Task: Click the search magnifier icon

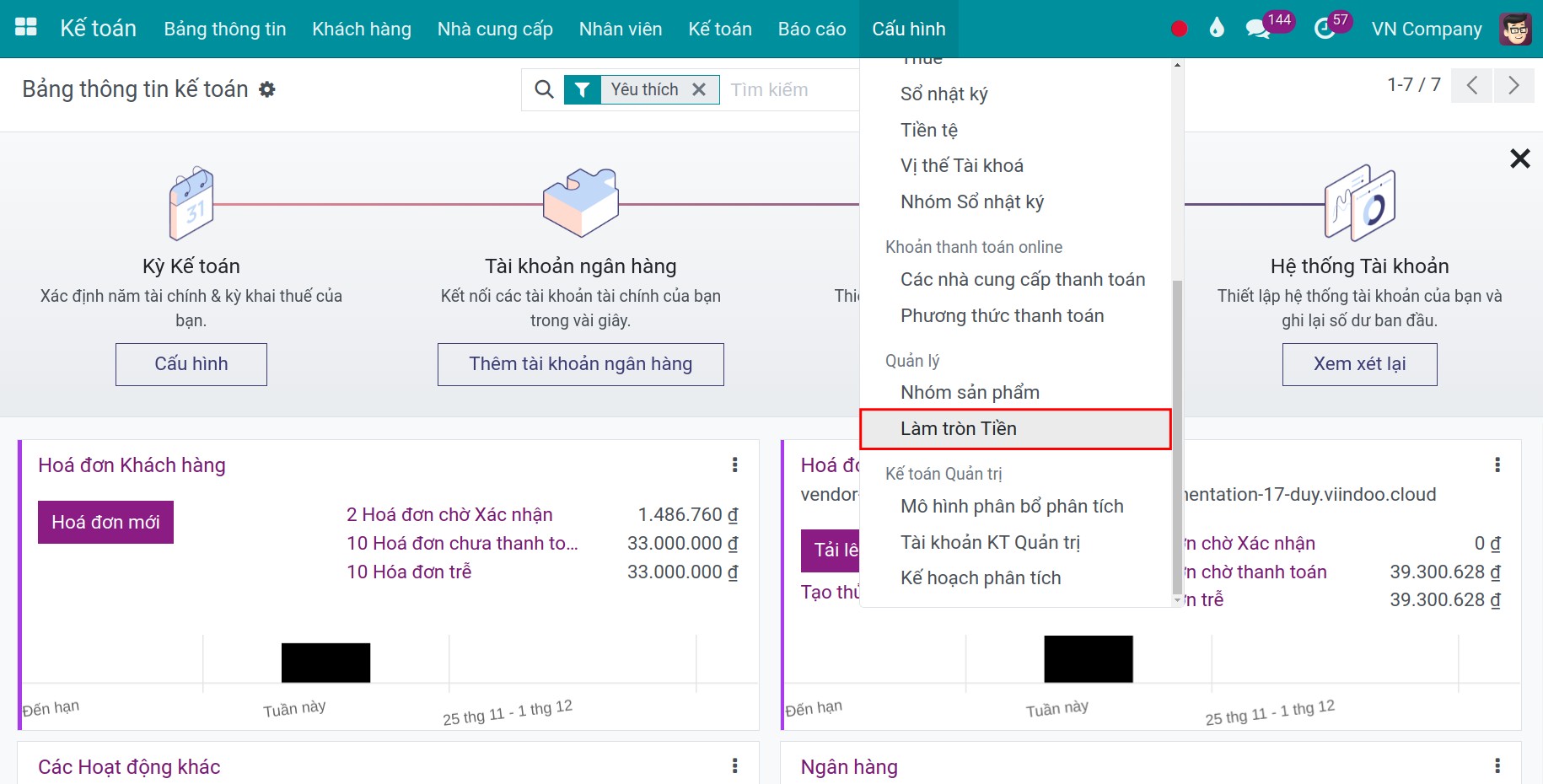Action: point(544,89)
